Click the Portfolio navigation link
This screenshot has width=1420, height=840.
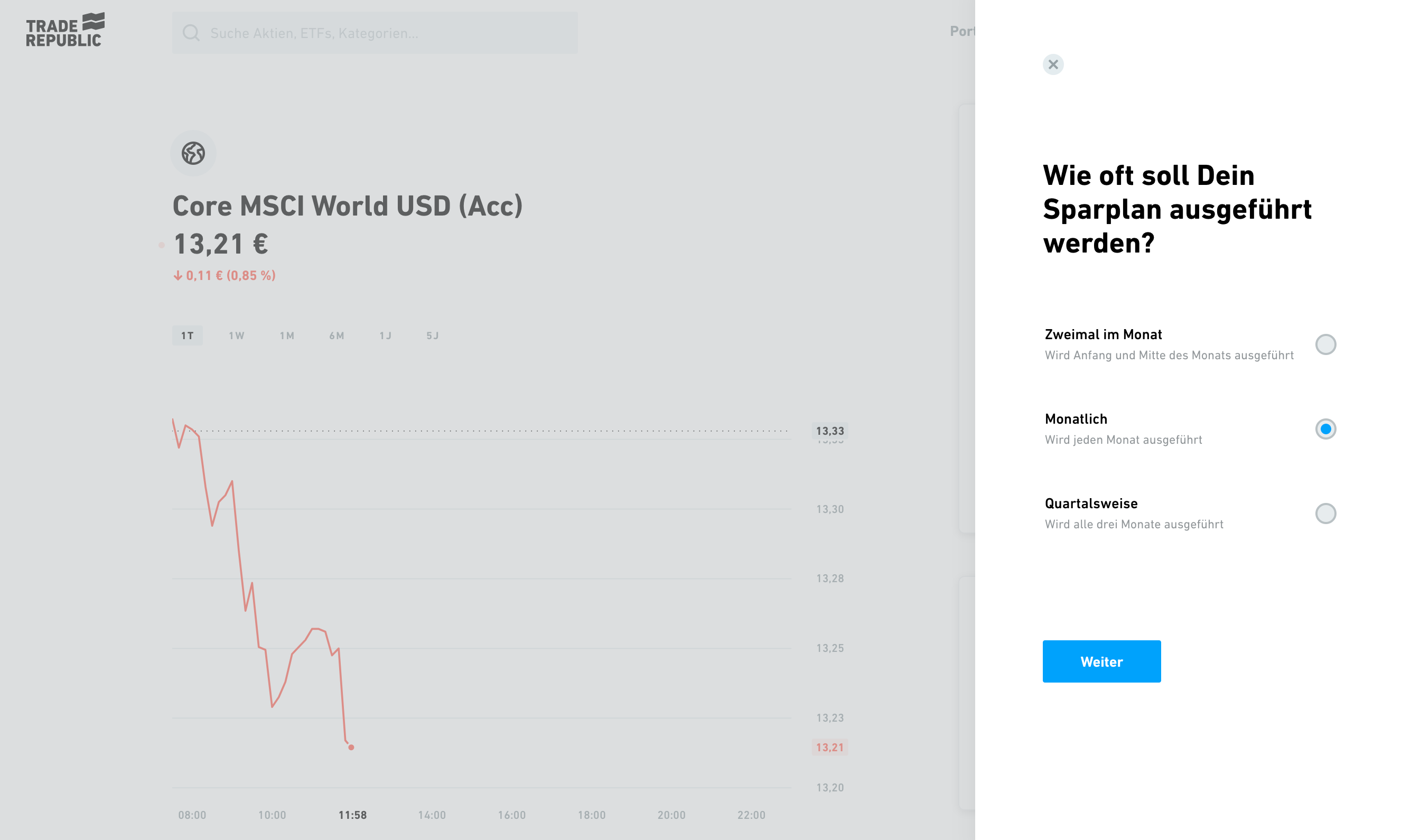tap(961, 32)
